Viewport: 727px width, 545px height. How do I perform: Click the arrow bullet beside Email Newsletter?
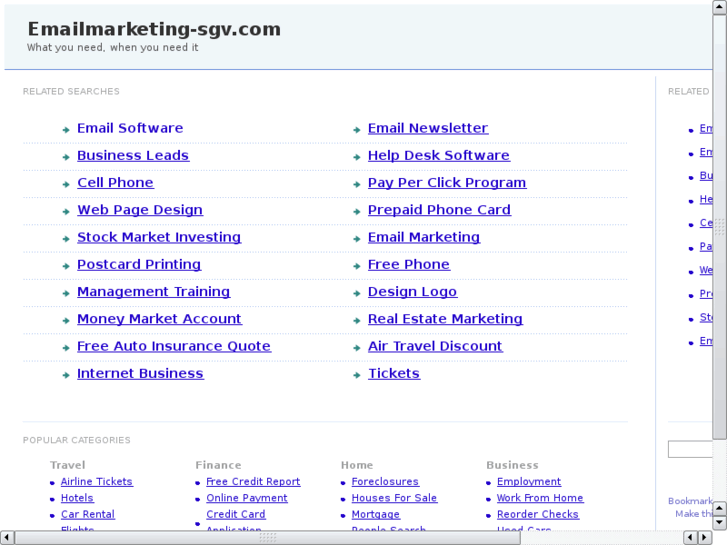(x=356, y=129)
